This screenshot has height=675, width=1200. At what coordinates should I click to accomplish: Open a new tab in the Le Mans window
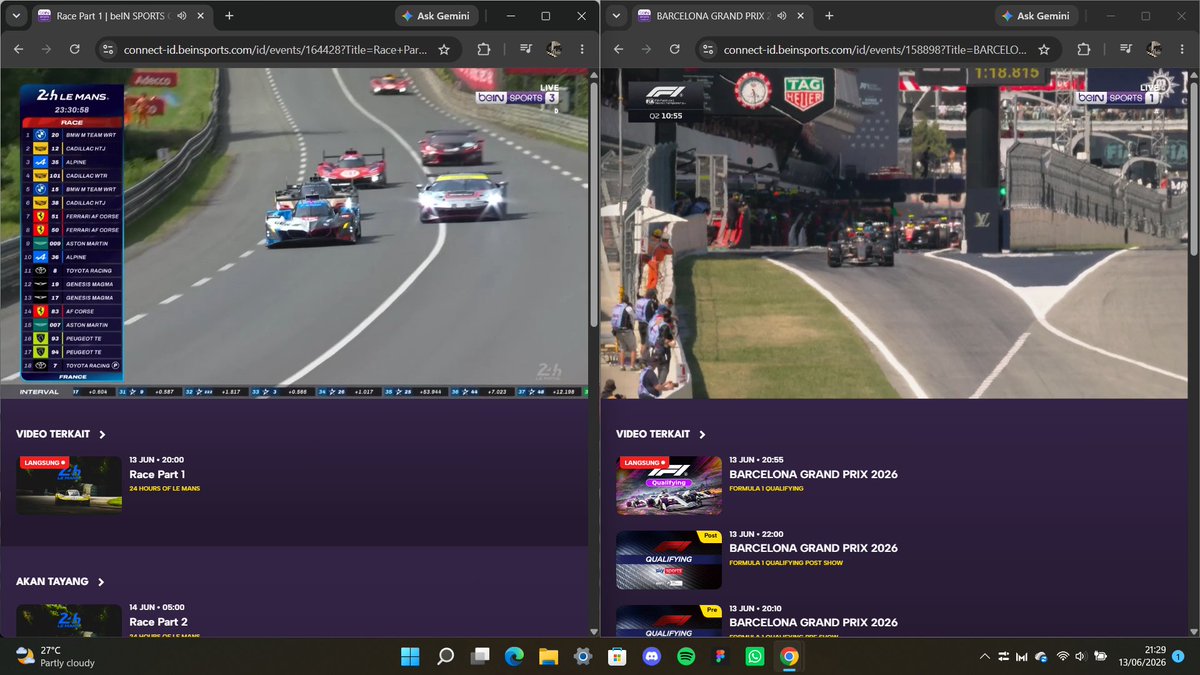[229, 16]
